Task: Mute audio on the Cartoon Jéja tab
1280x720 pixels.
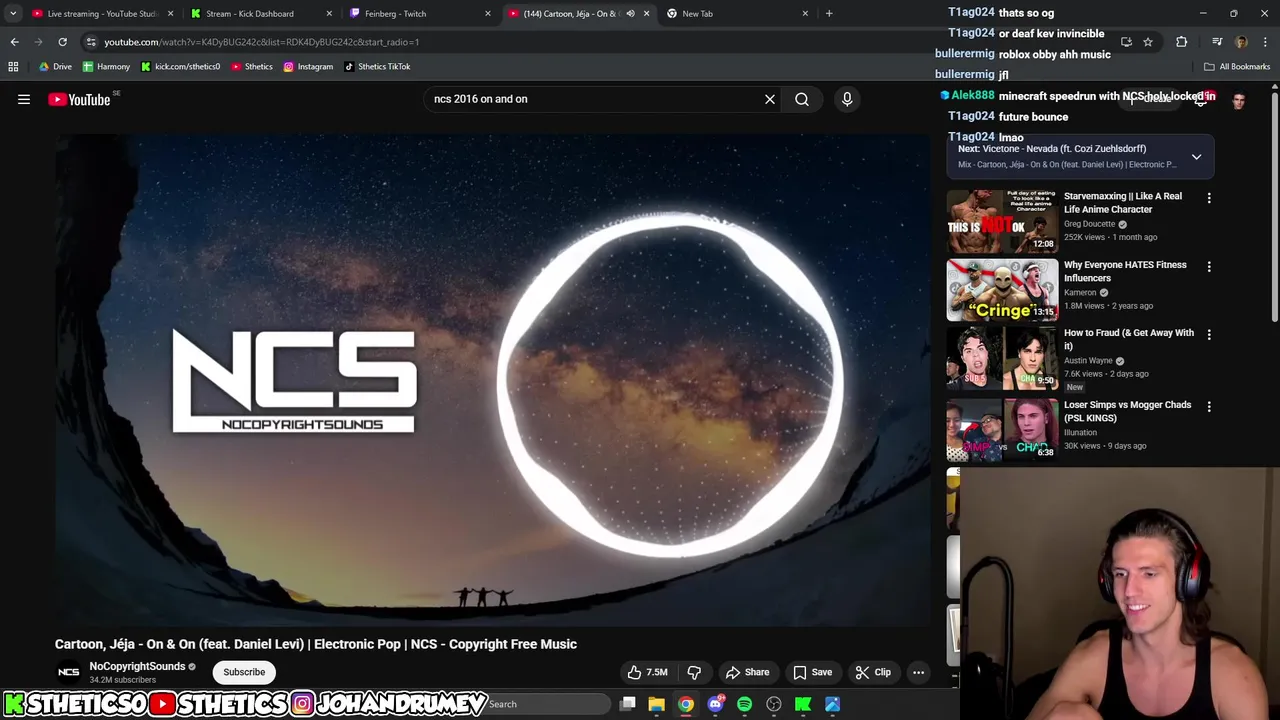Action: (x=630, y=14)
